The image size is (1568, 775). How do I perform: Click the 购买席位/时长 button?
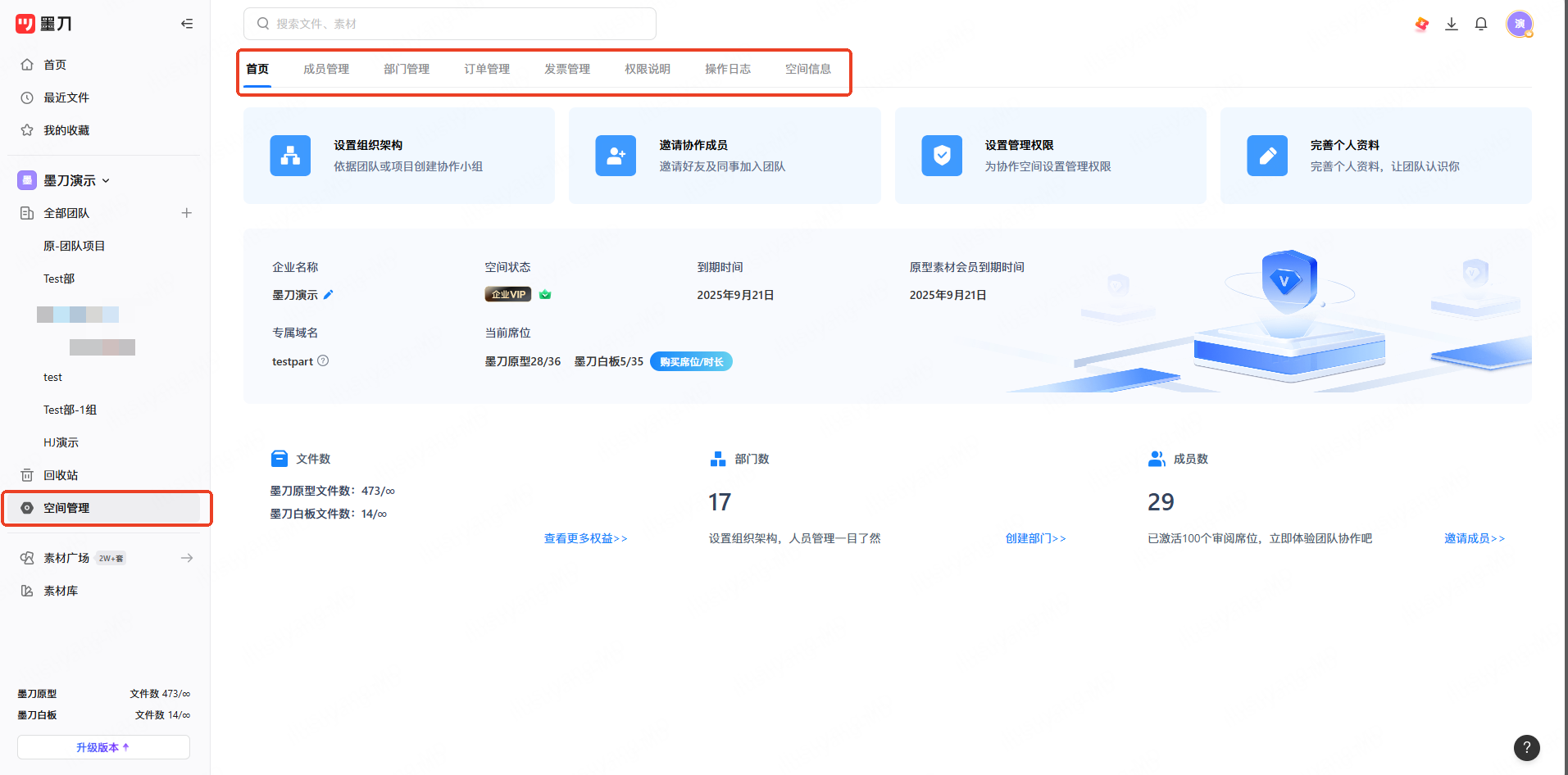pyautogui.click(x=691, y=361)
